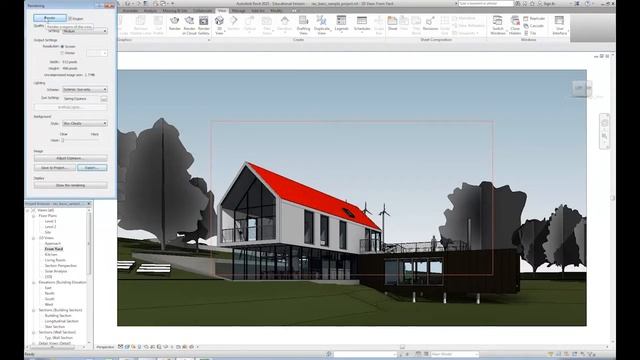Viewport: 640px width, 360px height.
Task: Select Living Room view in browser
Action: (x=55, y=260)
